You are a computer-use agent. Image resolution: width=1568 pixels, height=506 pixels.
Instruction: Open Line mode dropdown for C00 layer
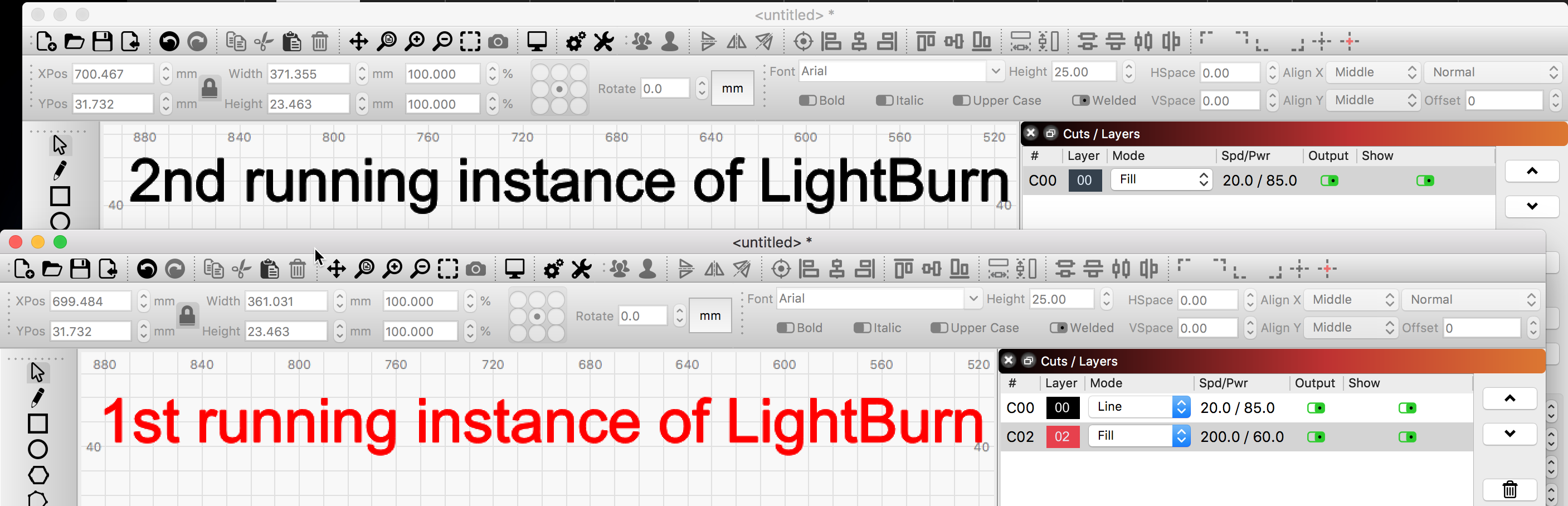point(1140,407)
